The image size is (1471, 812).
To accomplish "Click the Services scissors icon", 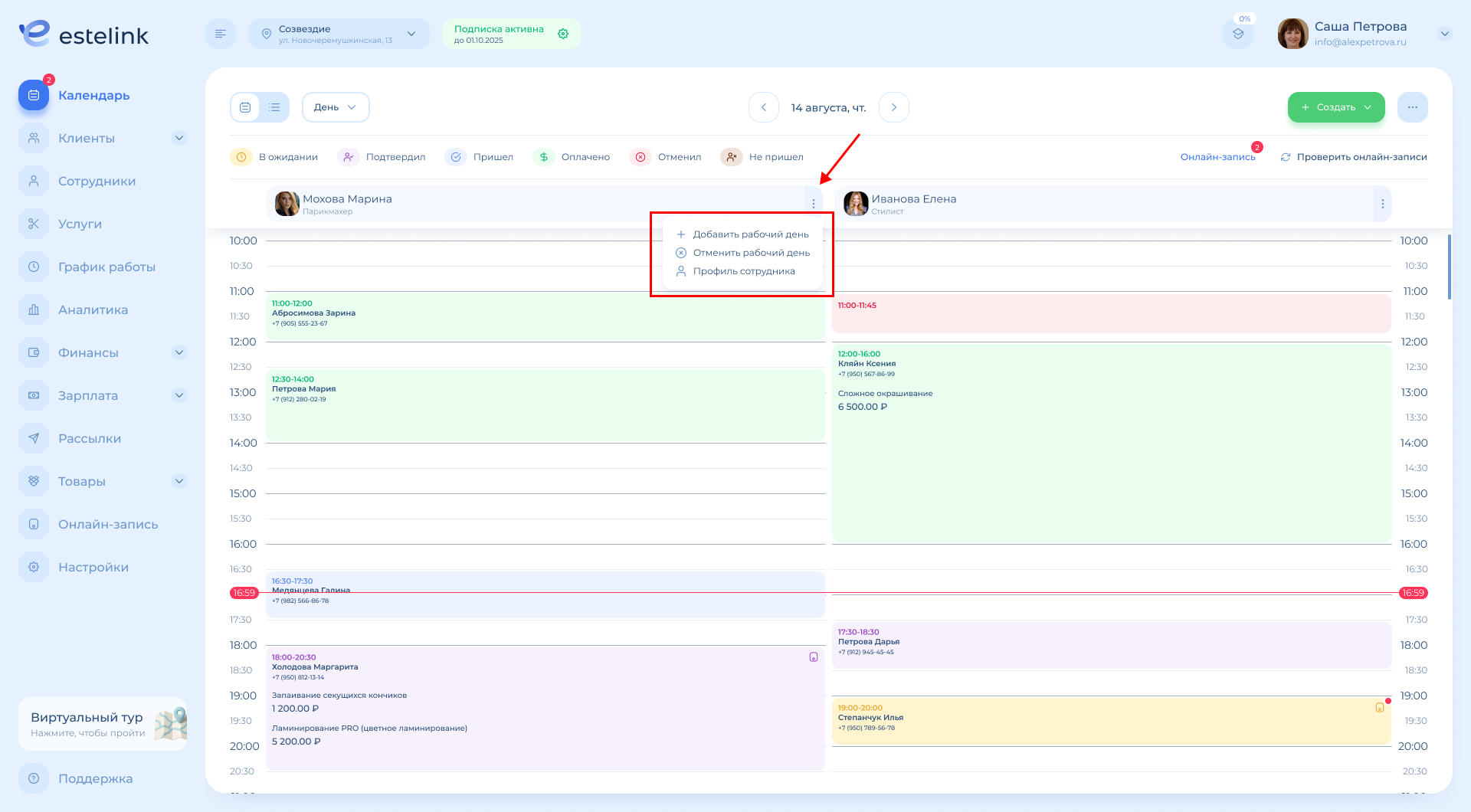I will [x=34, y=224].
